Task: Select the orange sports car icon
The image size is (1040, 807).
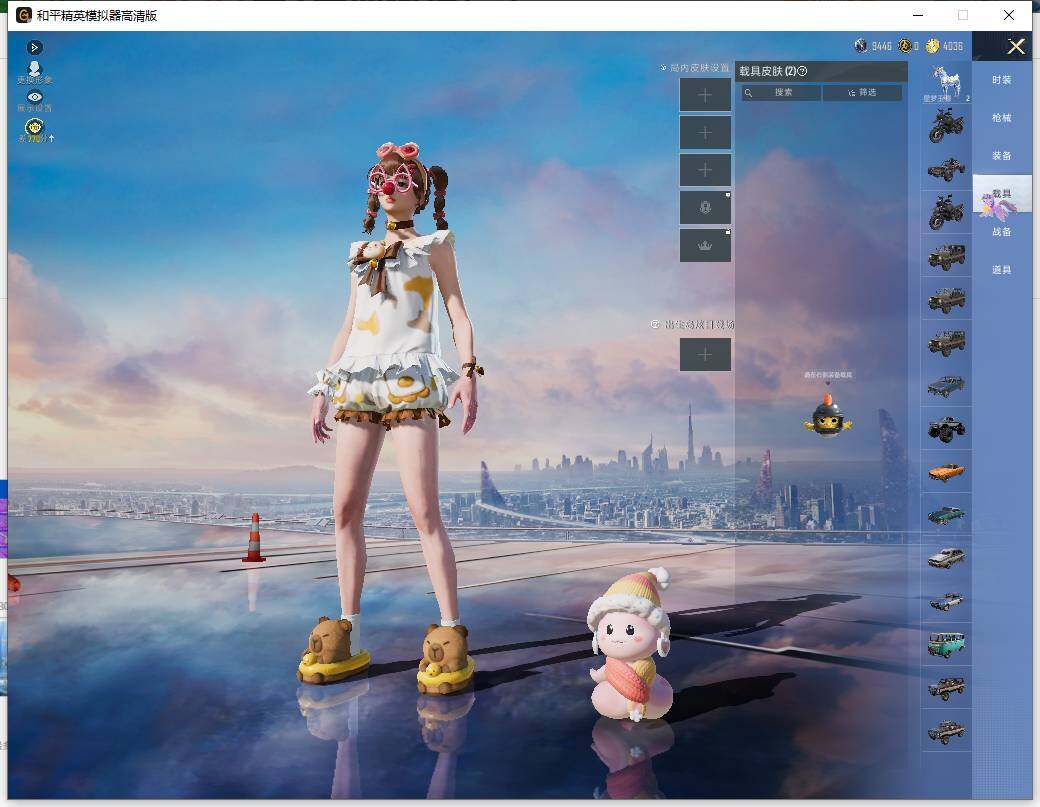Action: click(x=946, y=471)
